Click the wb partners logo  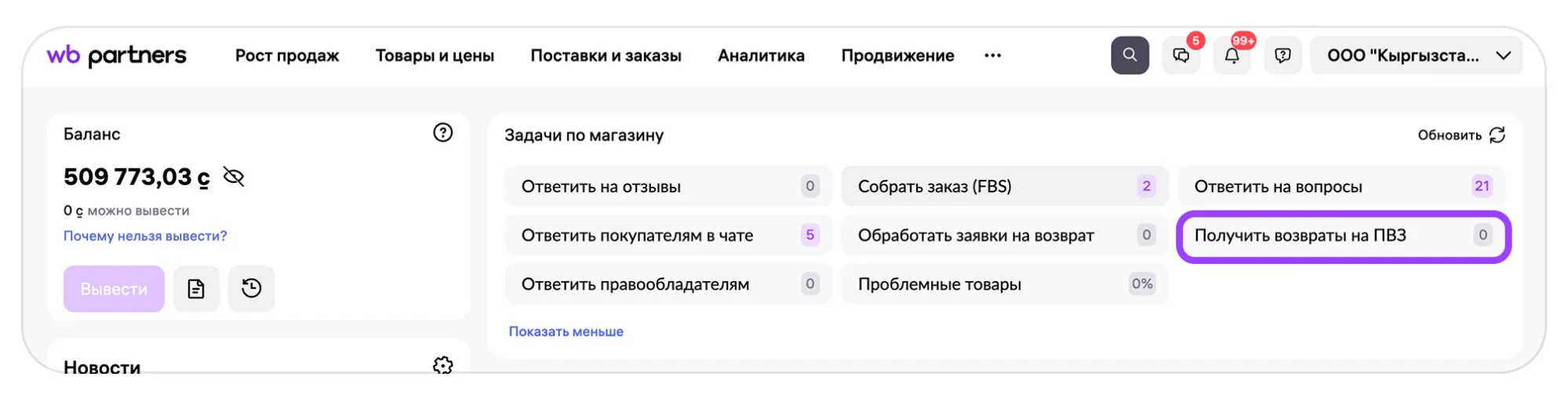pos(116,55)
